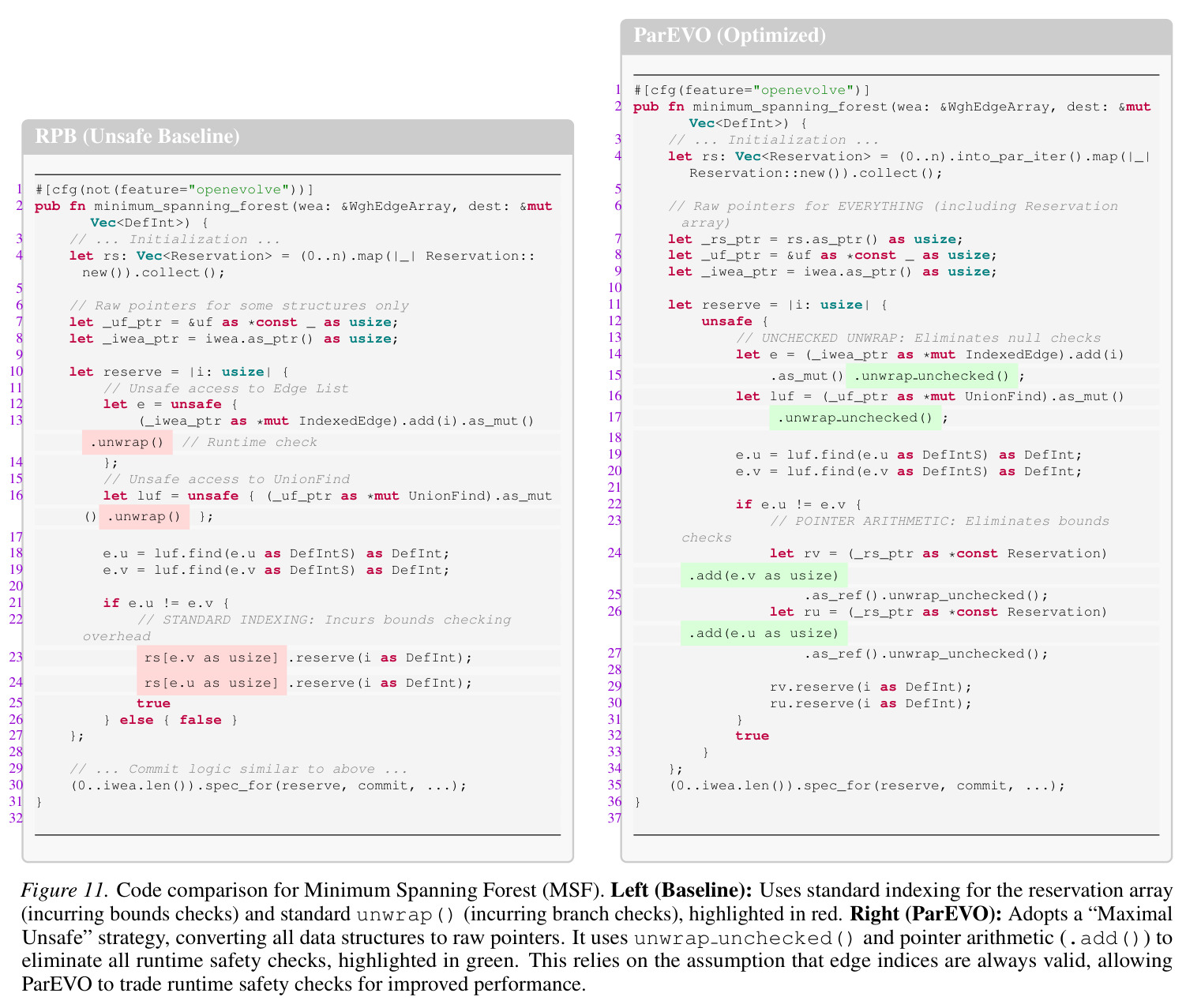Click the 'ParEVO (Optimized)' panel header
Image resolution: width=1186 pixels, height=1008 pixels.
pos(896,36)
